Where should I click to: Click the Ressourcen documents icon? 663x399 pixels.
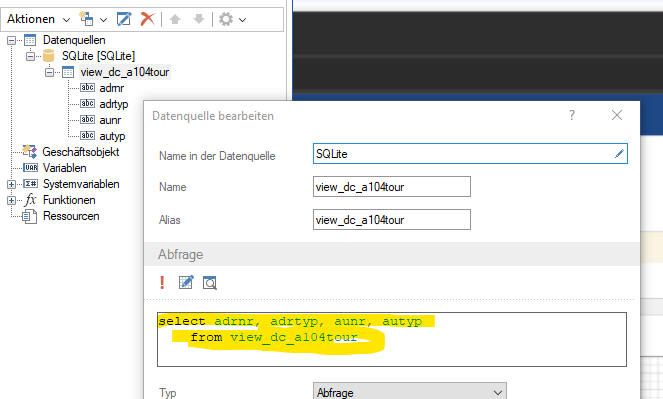(30, 216)
